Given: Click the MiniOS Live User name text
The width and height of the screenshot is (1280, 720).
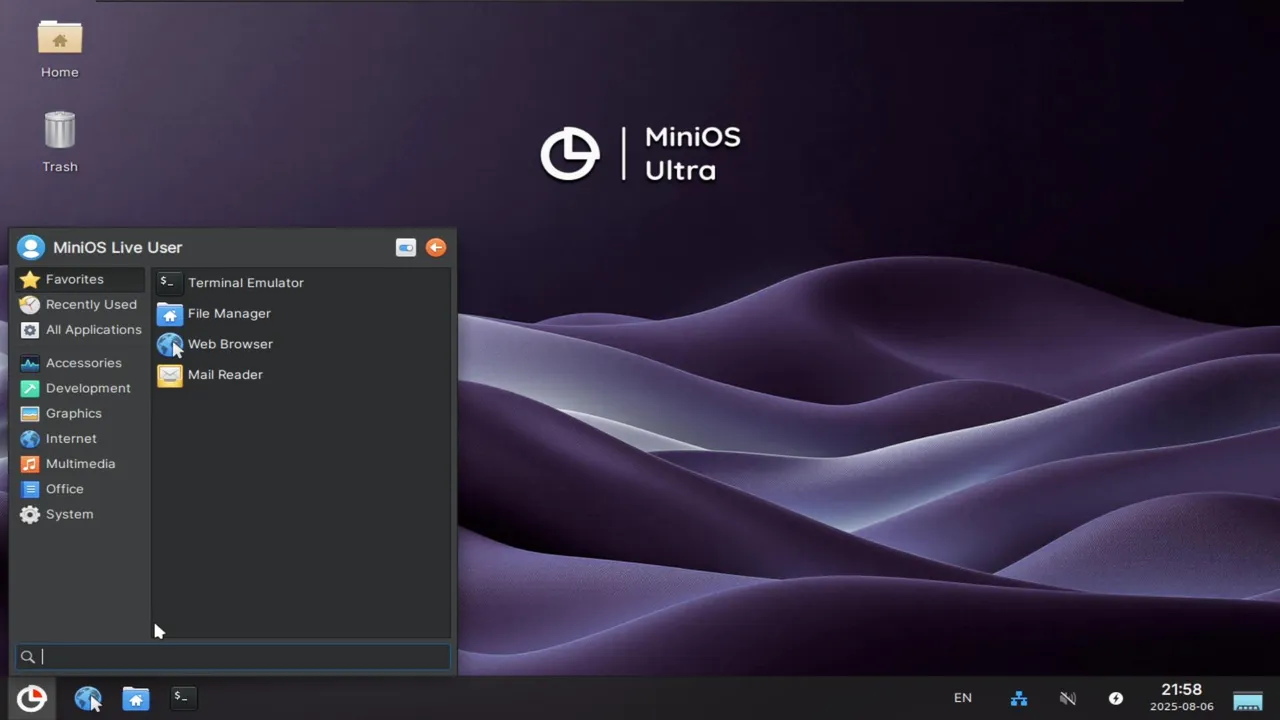Looking at the screenshot, I should (x=118, y=248).
